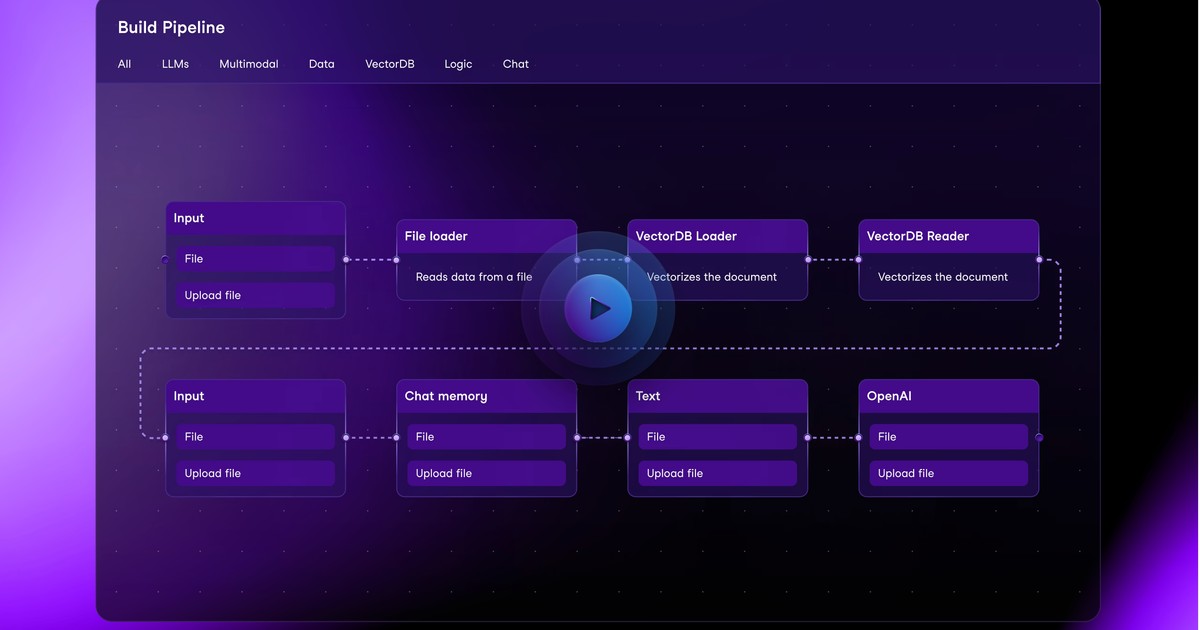Click top Input node's right output port
Image resolution: width=1200 pixels, height=630 pixels.
(346, 259)
